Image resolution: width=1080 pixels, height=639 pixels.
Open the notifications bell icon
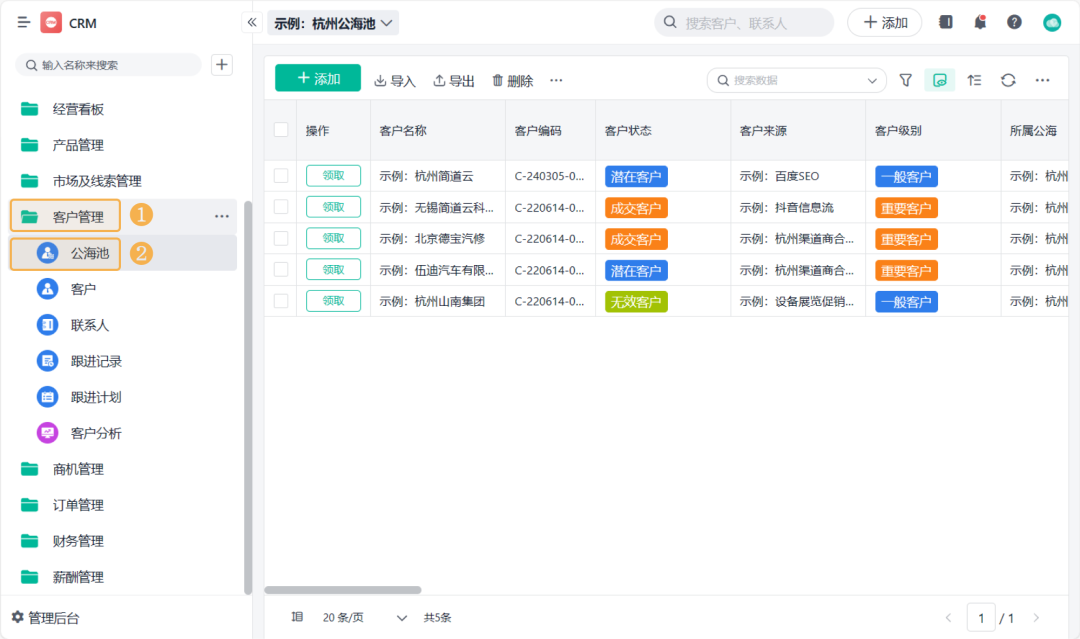pyautogui.click(x=980, y=21)
